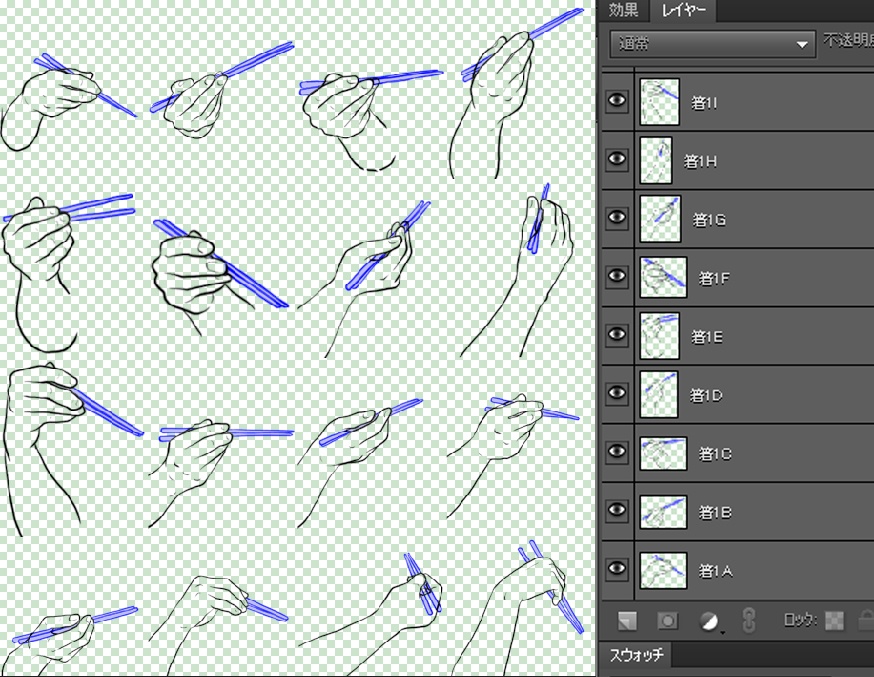Hide layer 箸1E via its eye
874x677 pixels.
(x=616, y=335)
